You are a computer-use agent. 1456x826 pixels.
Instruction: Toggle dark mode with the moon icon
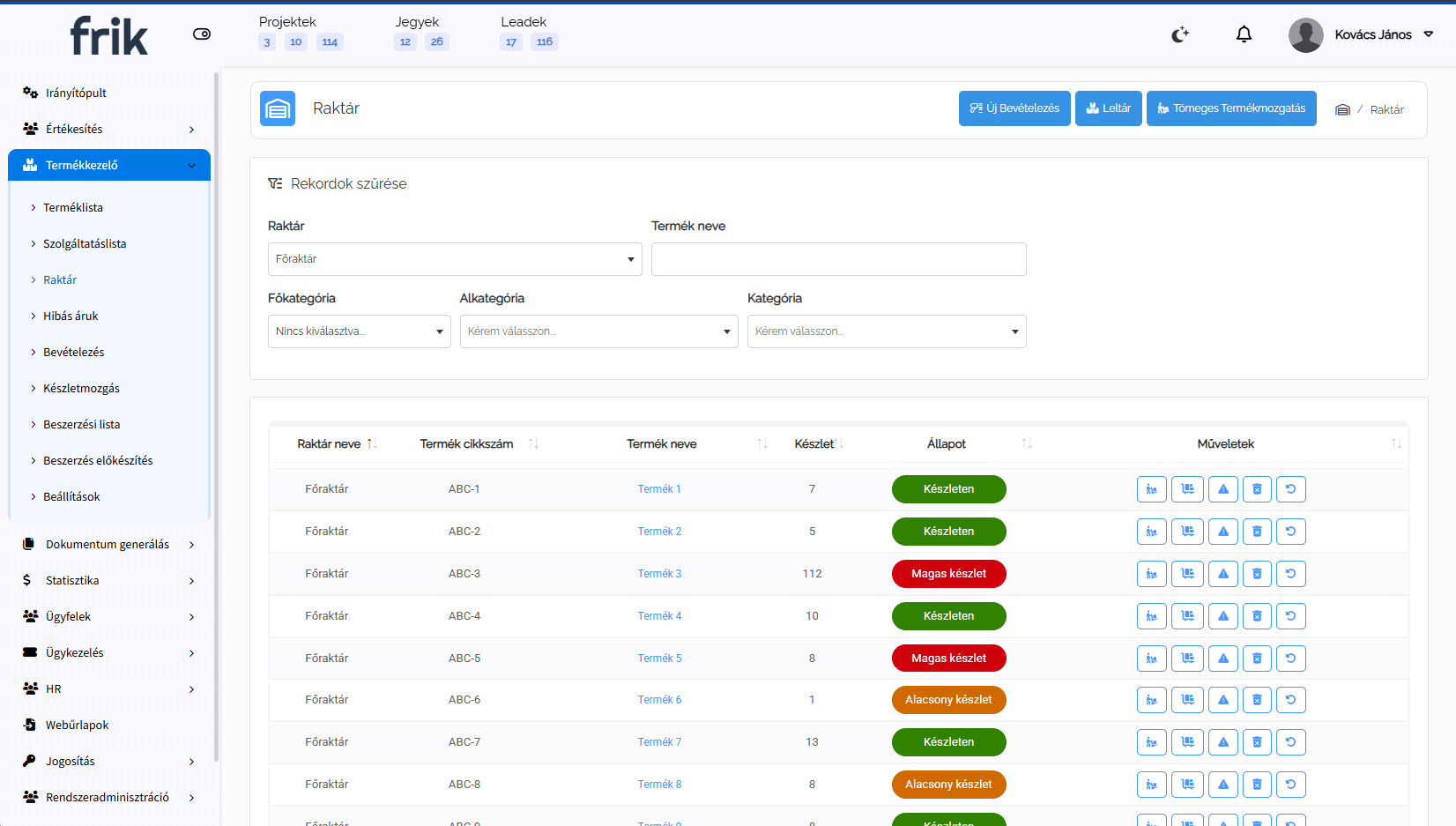pyautogui.click(x=1179, y=34)
